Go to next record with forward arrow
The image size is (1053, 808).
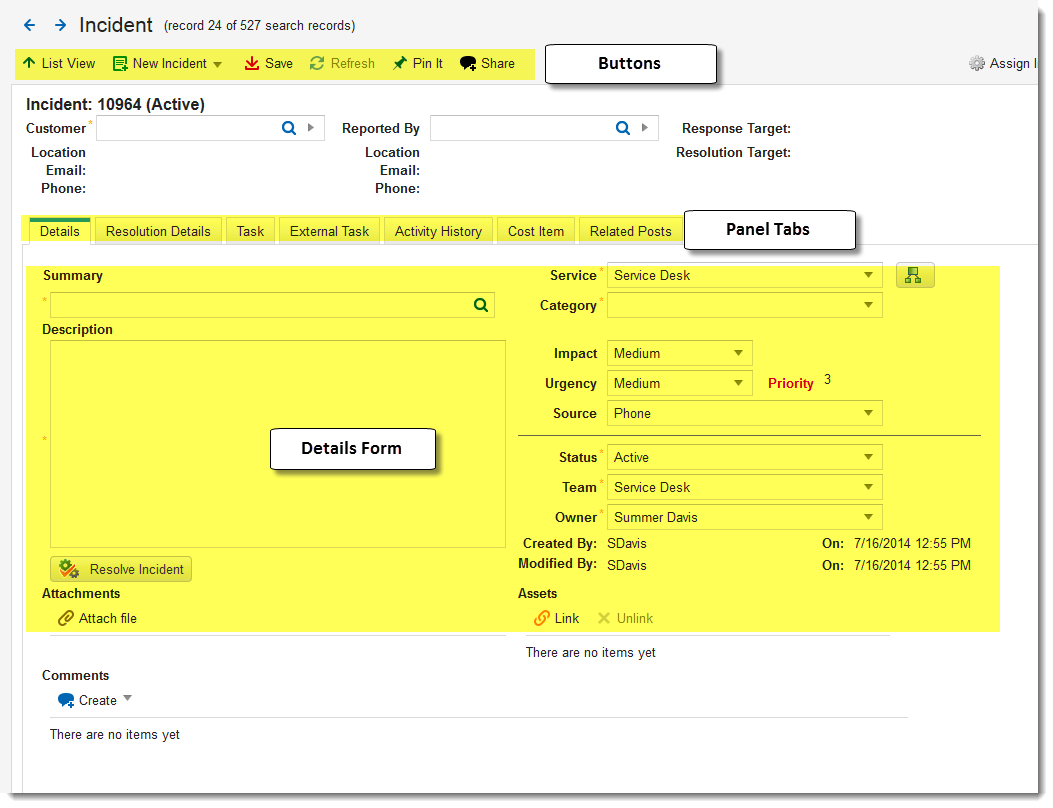pyautogui.click(x=60, y=26)
